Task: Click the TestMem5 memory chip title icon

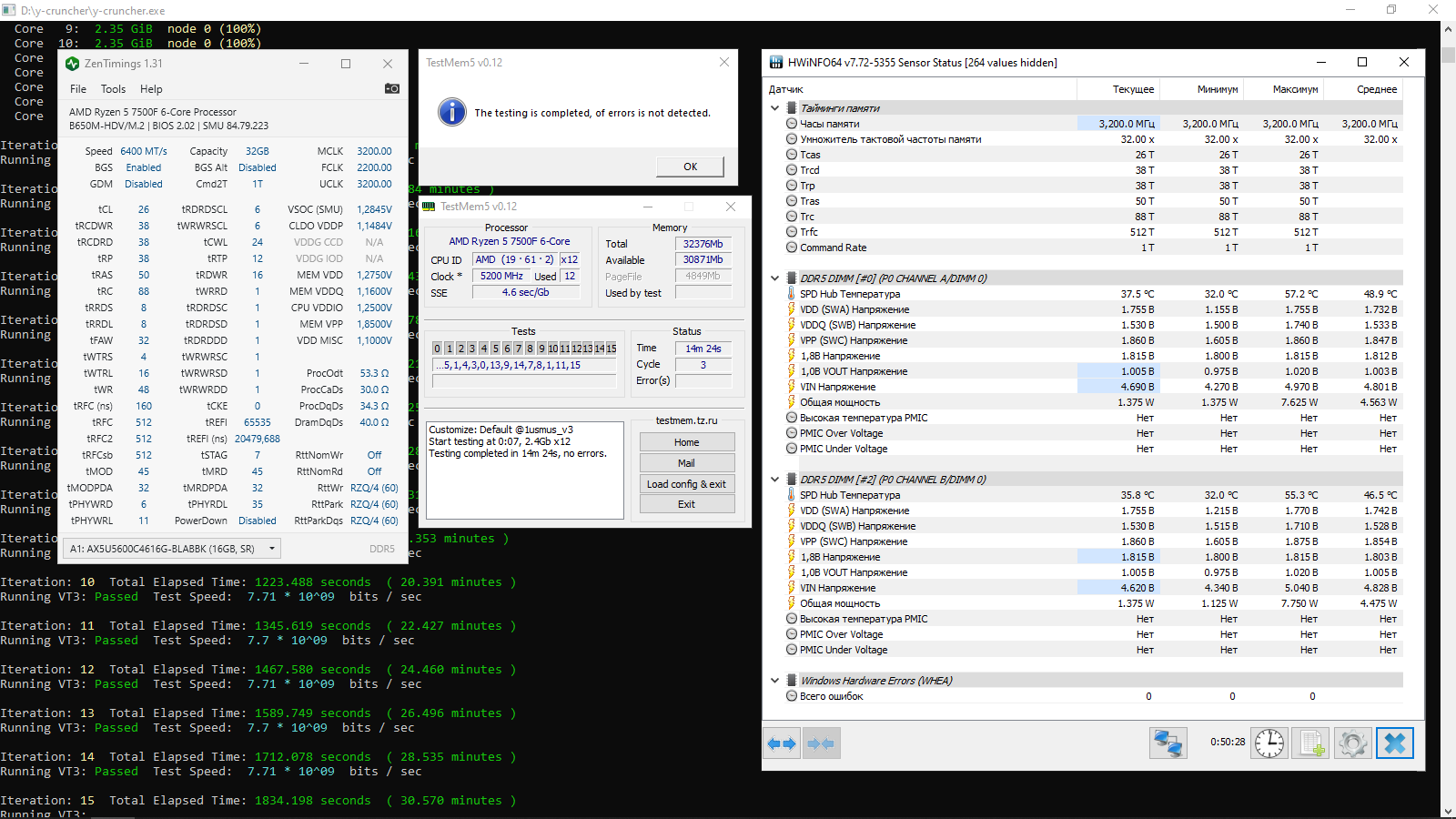Action: tap(429, 207)
